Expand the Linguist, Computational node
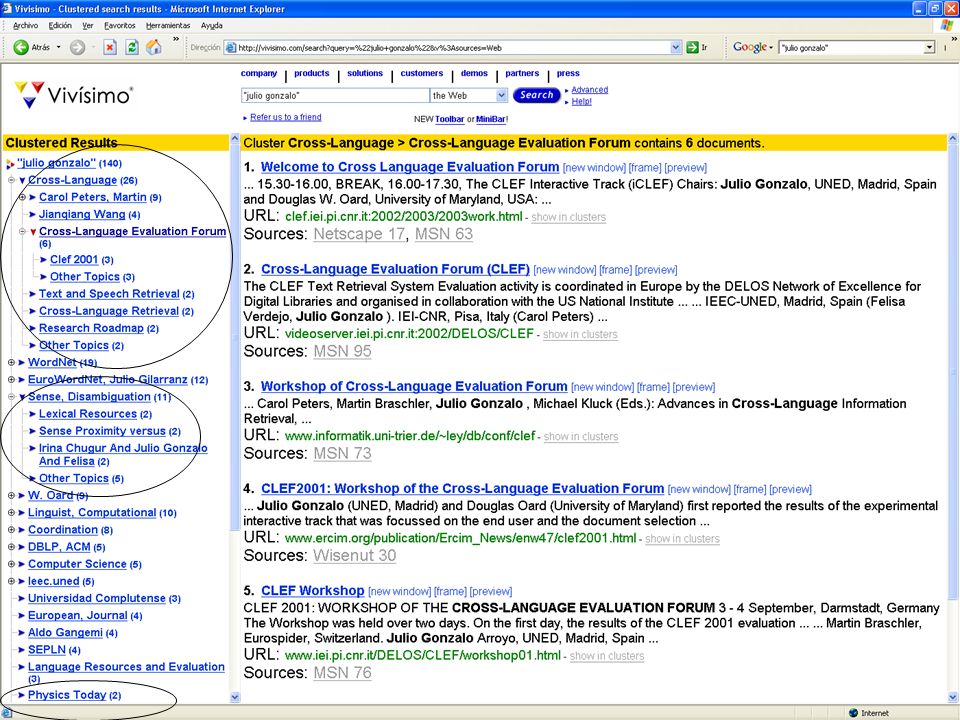960x720 pixels. (12, 512)
